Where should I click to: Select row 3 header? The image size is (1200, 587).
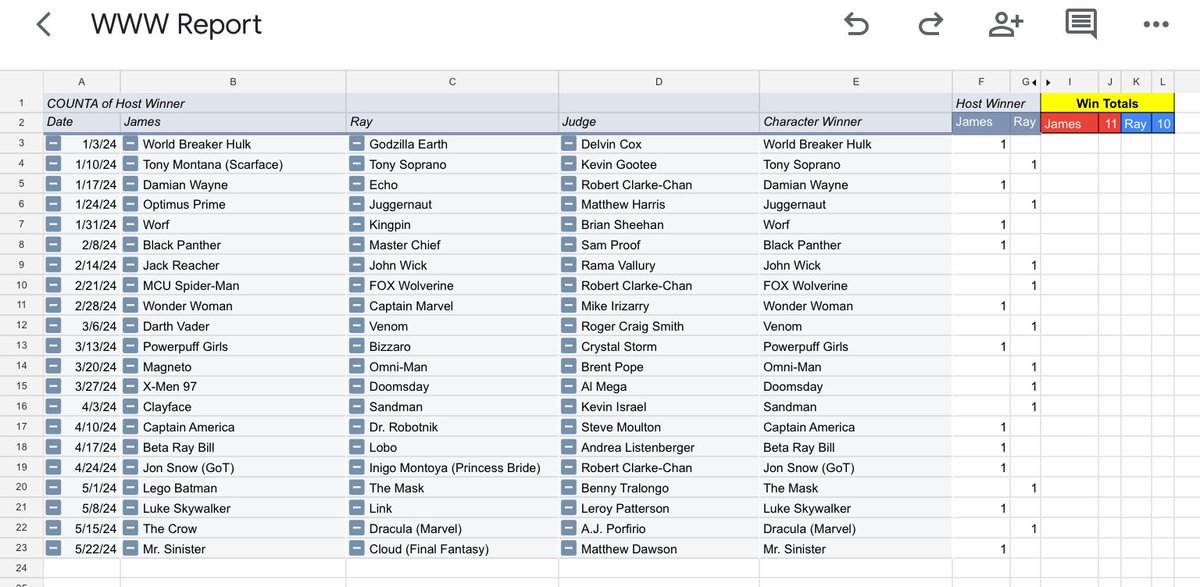click(21, 144)
